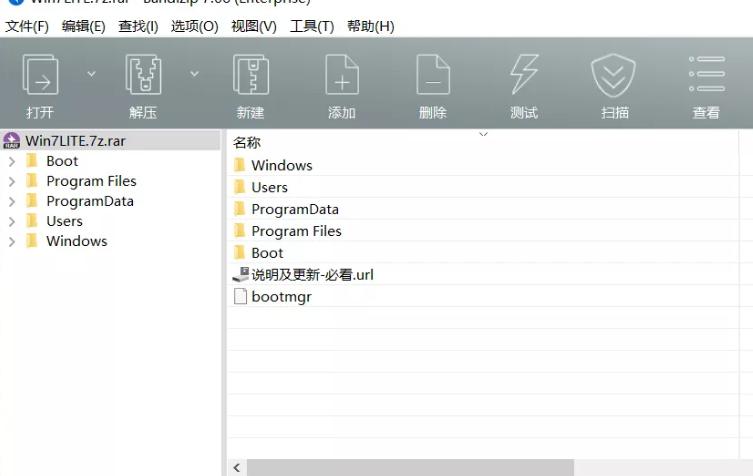Click folder icon of ProgramData in file list
753x476 pixels.
coord(240,208)
